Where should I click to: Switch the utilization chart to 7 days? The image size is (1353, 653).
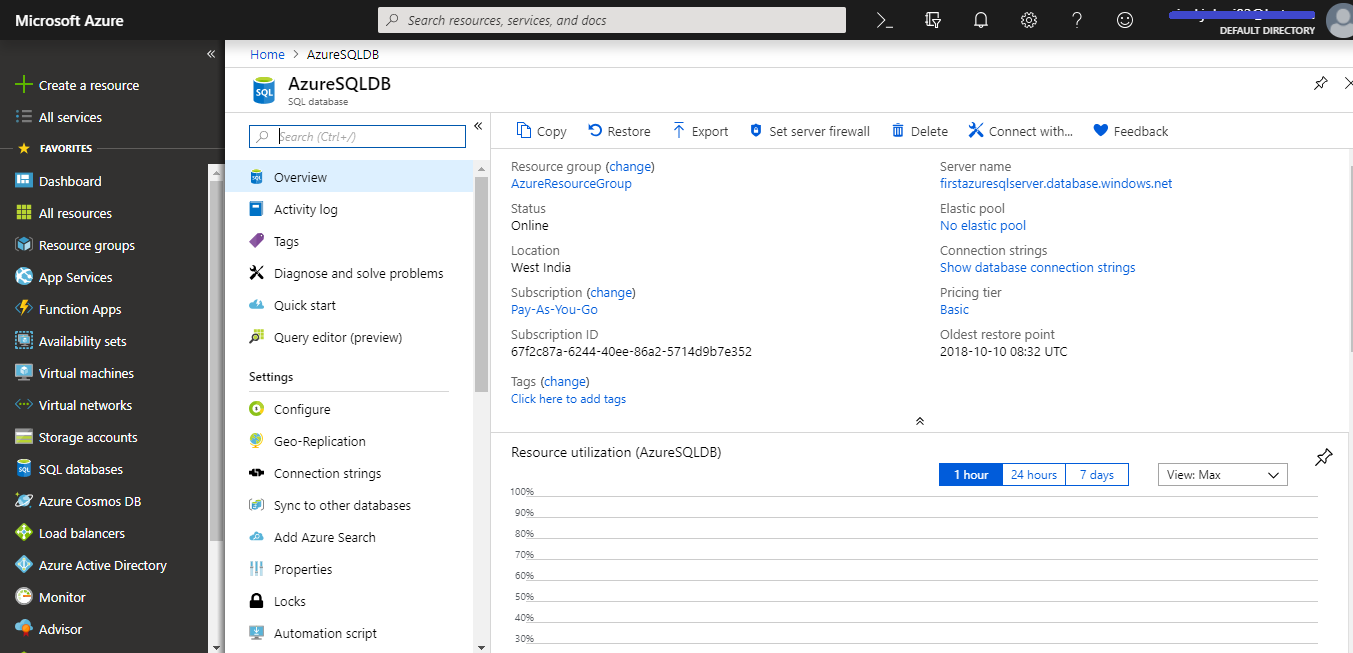1096,474
